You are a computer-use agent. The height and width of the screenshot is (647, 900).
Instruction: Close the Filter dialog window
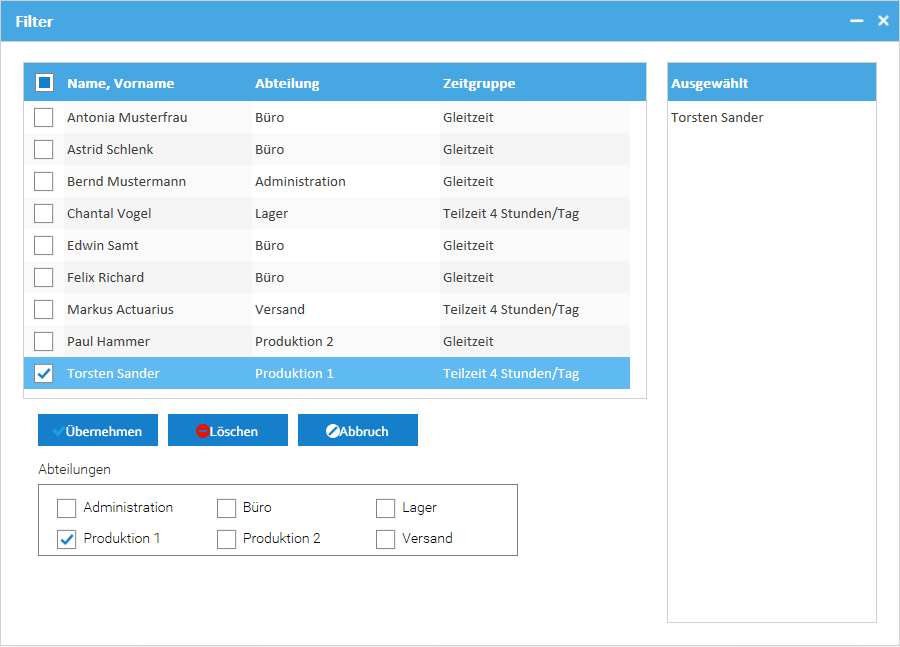pyautogui.click(x=883, y=21)
